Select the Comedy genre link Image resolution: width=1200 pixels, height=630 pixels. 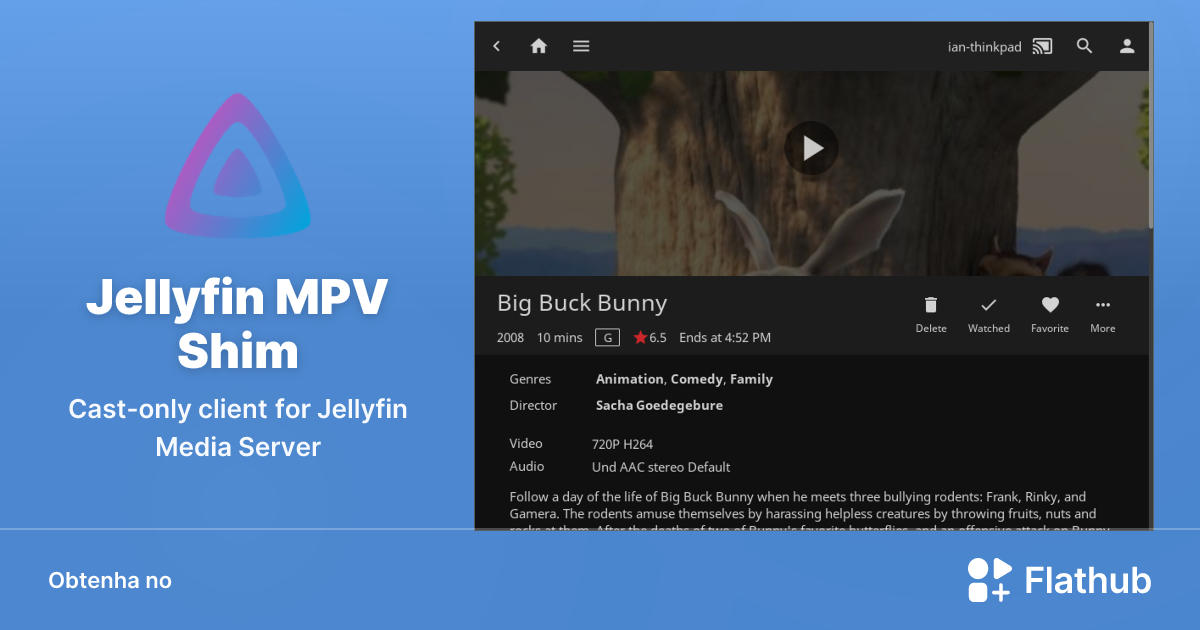point(696,379)
